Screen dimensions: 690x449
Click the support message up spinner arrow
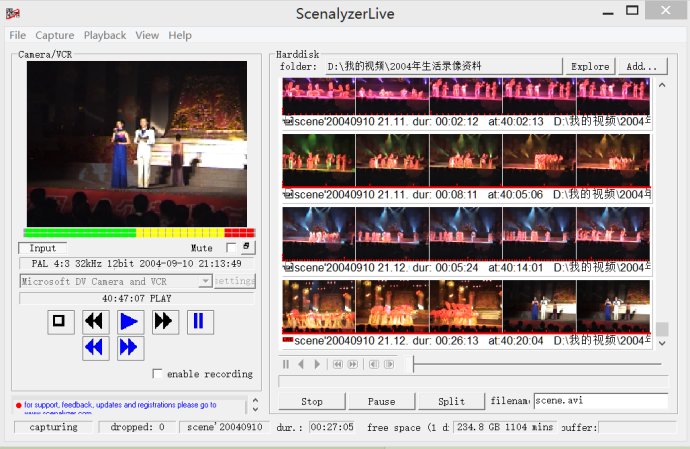coord(255,401)
